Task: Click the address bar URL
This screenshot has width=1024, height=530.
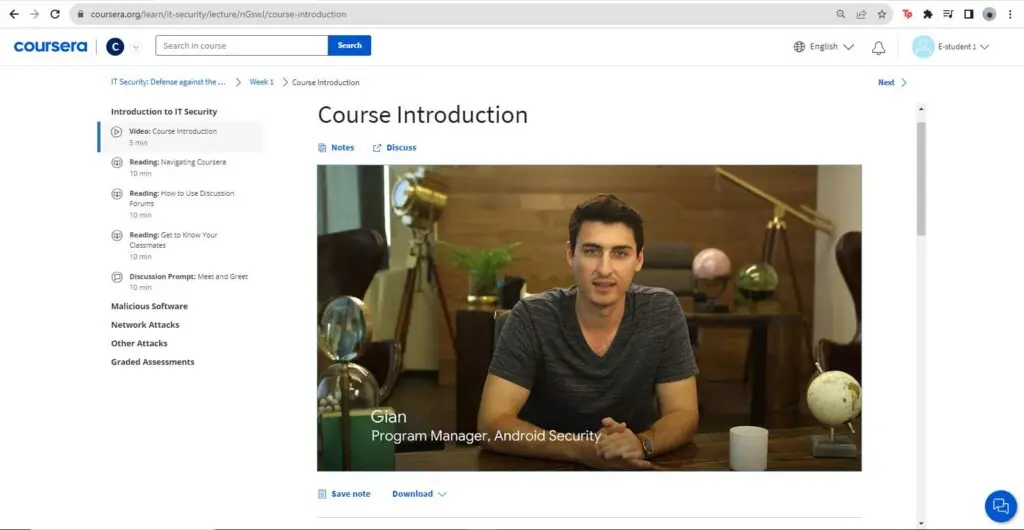Action: [x=219, y=14]
